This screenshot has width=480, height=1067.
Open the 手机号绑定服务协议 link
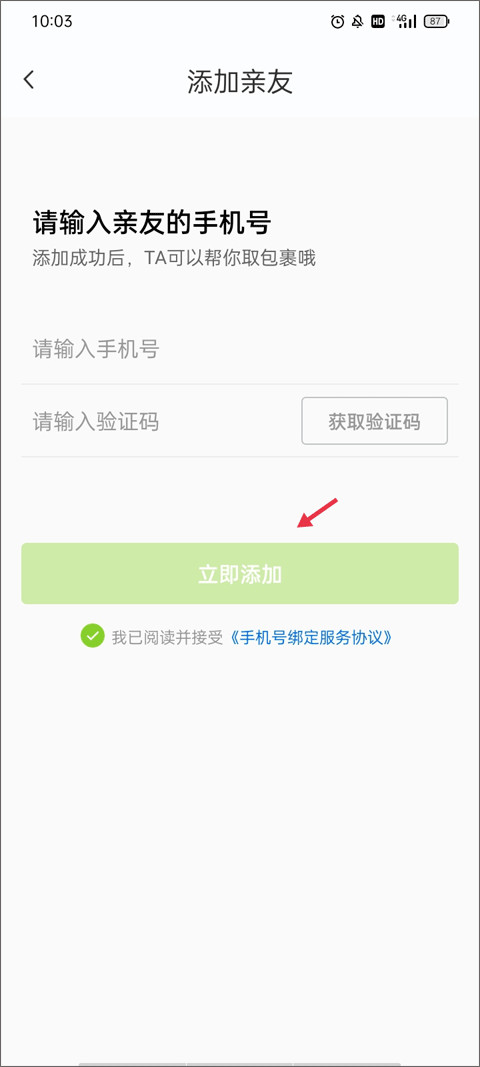(x=310, y=637)
